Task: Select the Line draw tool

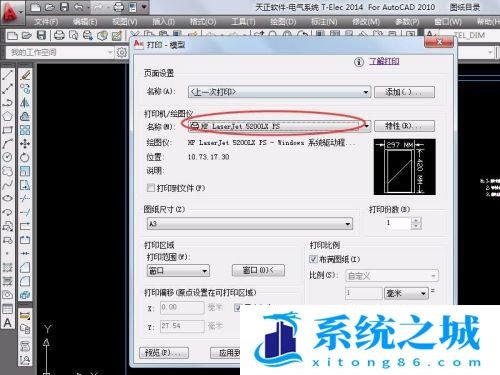Action: pyautogui.click(x=8, y=75)
